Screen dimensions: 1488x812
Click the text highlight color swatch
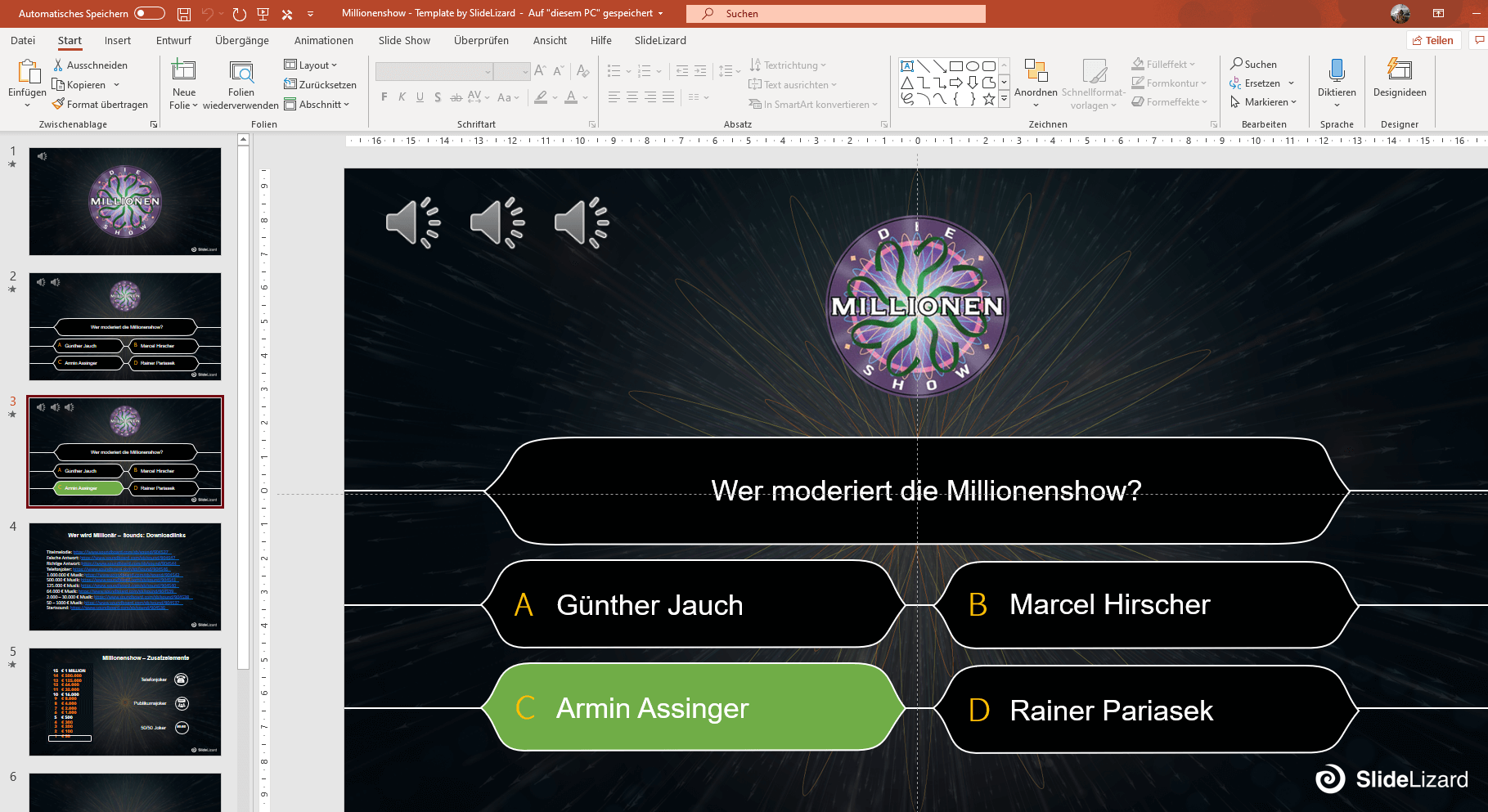[x=541, y=97]
